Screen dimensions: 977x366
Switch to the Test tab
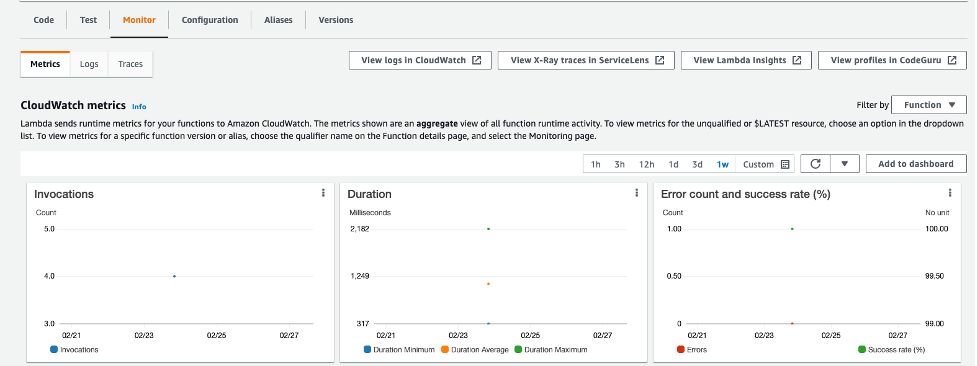tap(88, 20)
